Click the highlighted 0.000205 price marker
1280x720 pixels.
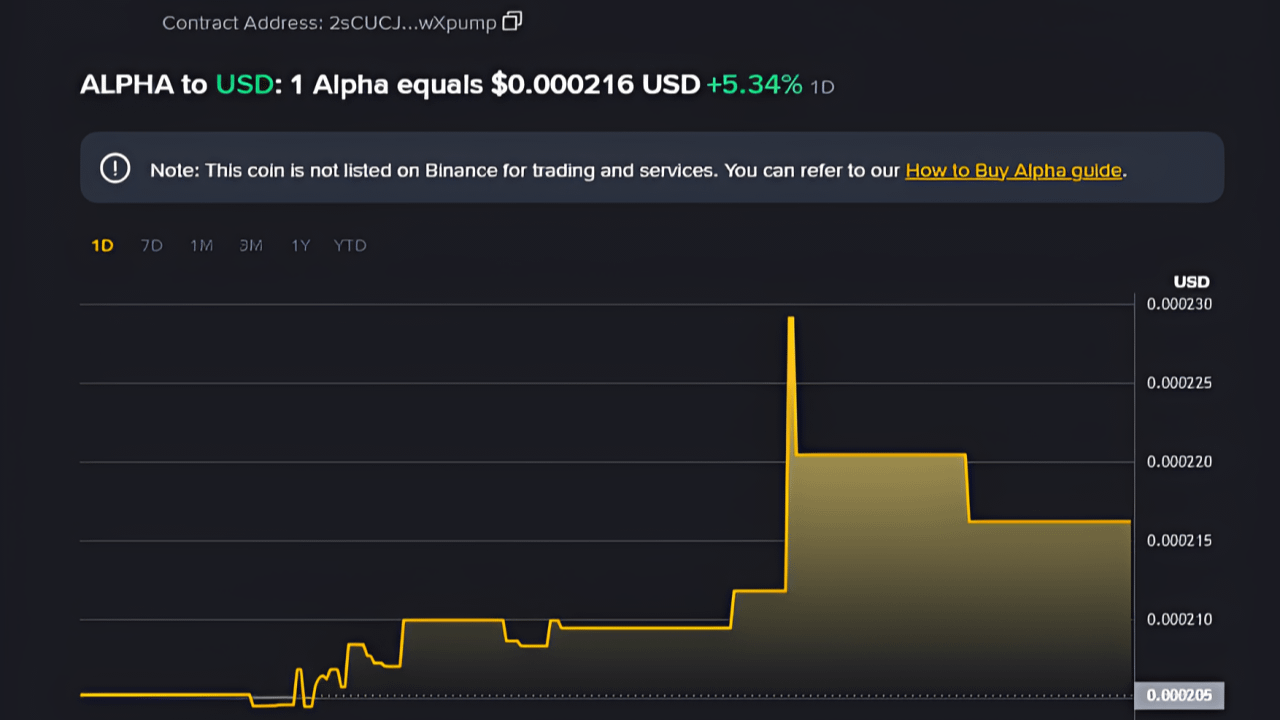1179,696
